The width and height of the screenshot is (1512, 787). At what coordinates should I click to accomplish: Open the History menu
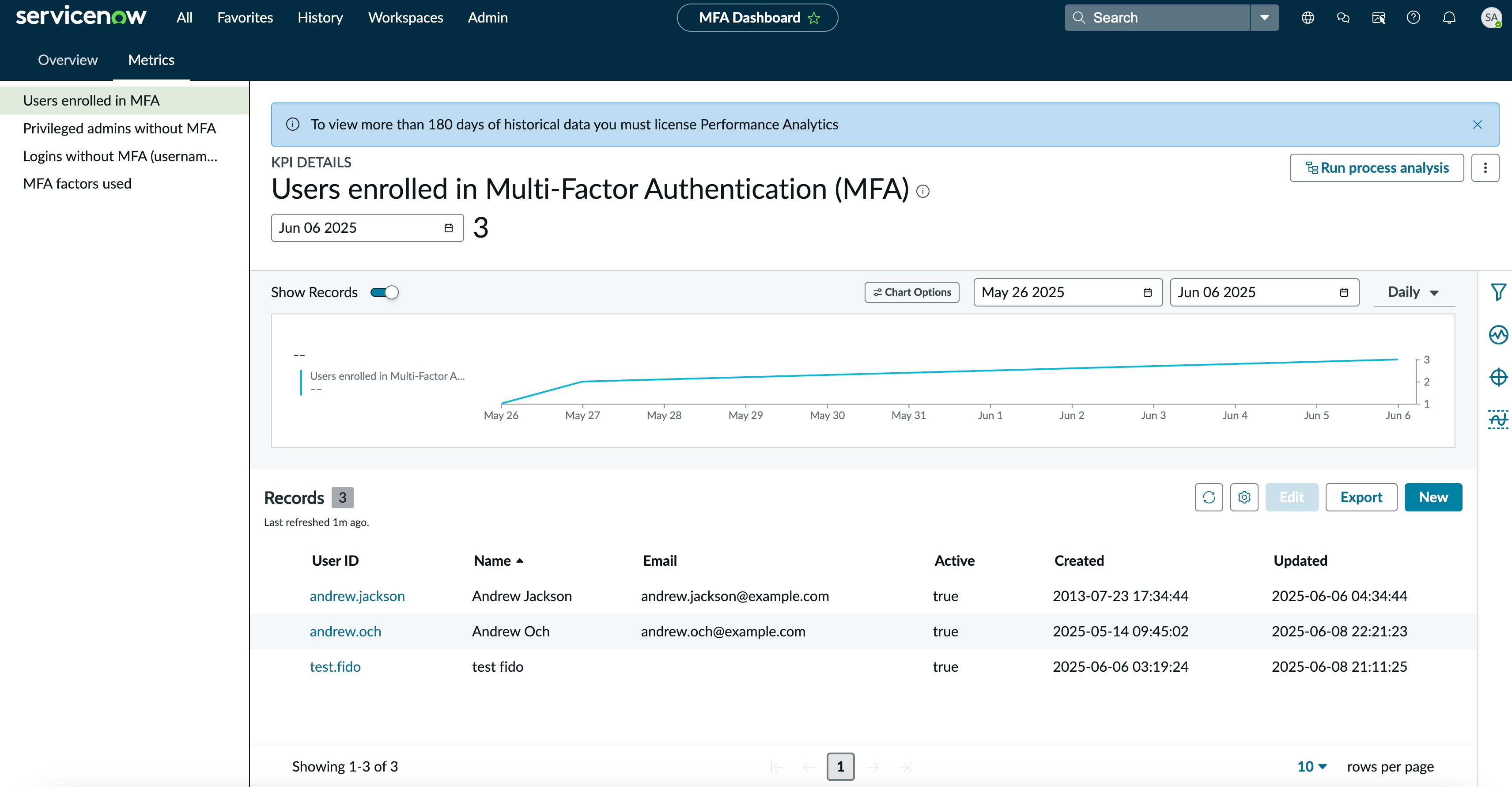[320, 18]
